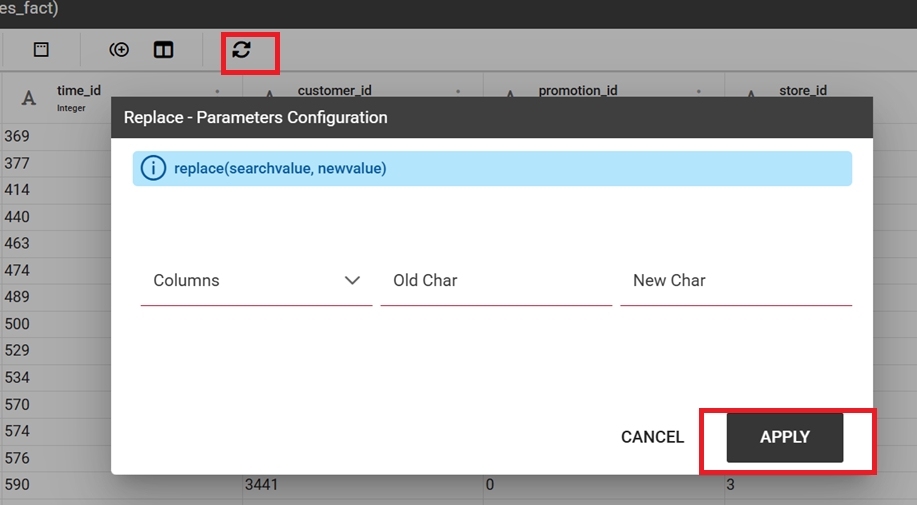
Task: Open time_id column options dot
Action: 217,91
